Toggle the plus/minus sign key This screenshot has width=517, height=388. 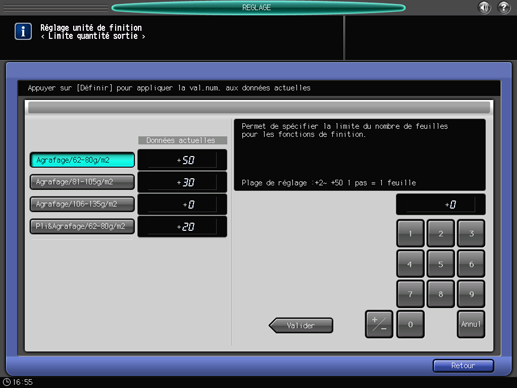coord(379,324)
